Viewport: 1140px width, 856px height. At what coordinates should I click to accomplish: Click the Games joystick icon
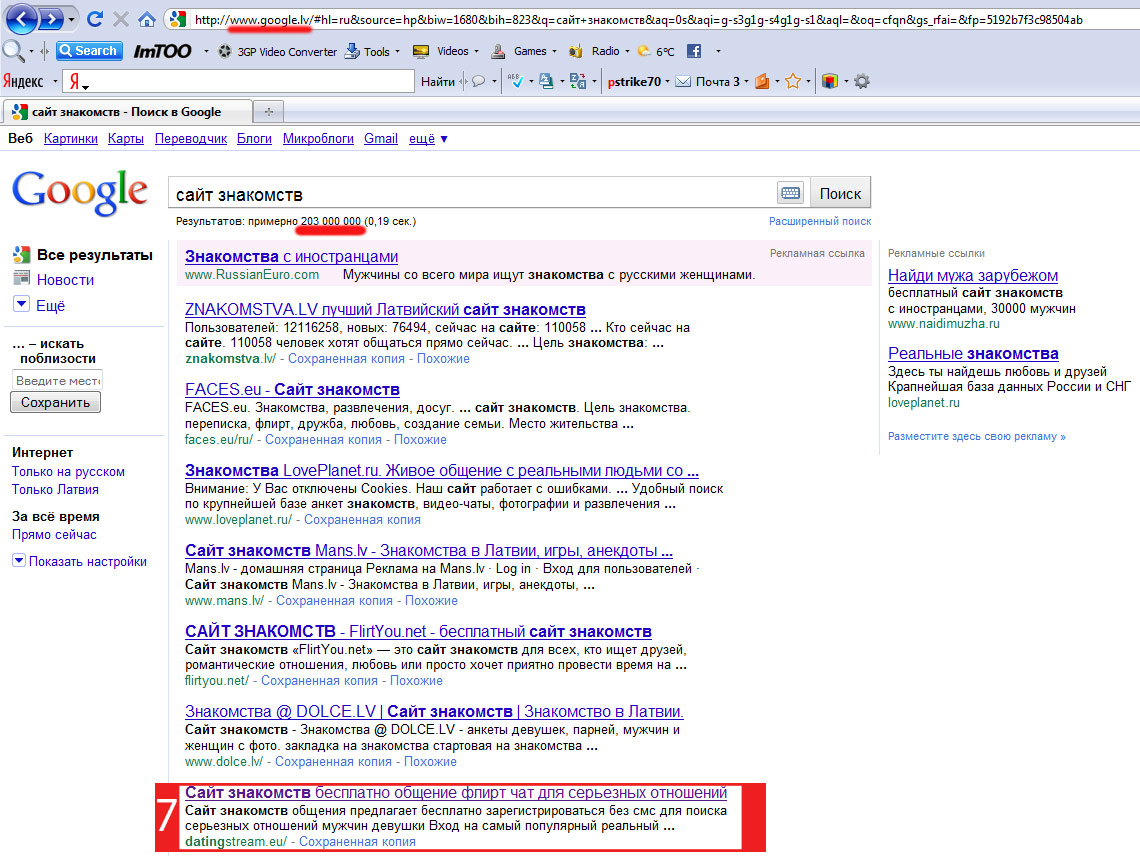click(x=498, y=51)
